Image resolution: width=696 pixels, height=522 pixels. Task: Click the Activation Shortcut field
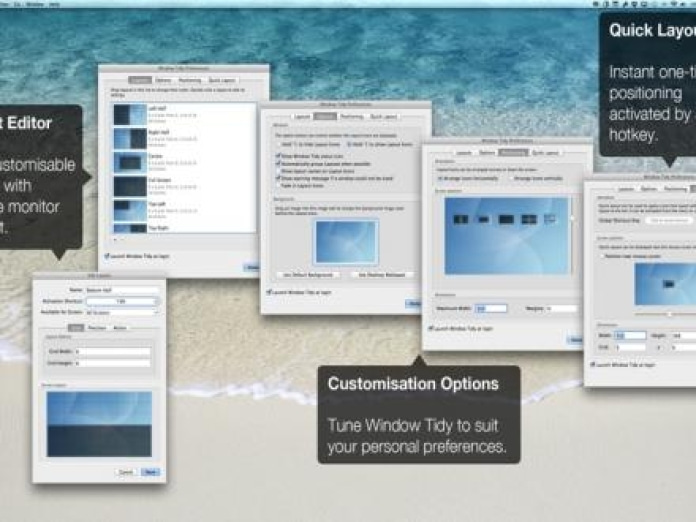122,301
